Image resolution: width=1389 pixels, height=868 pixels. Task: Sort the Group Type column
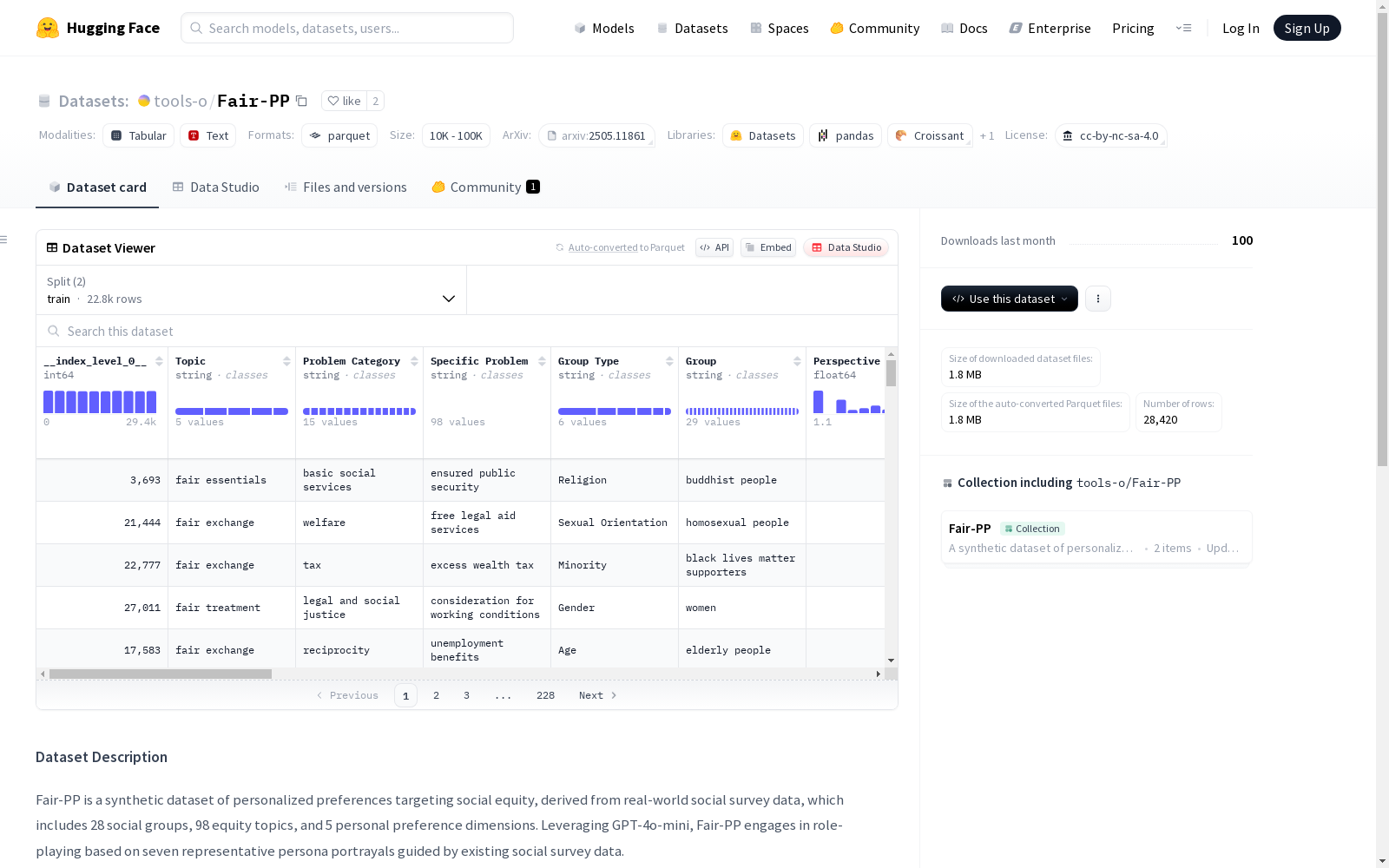coord(669,361)
